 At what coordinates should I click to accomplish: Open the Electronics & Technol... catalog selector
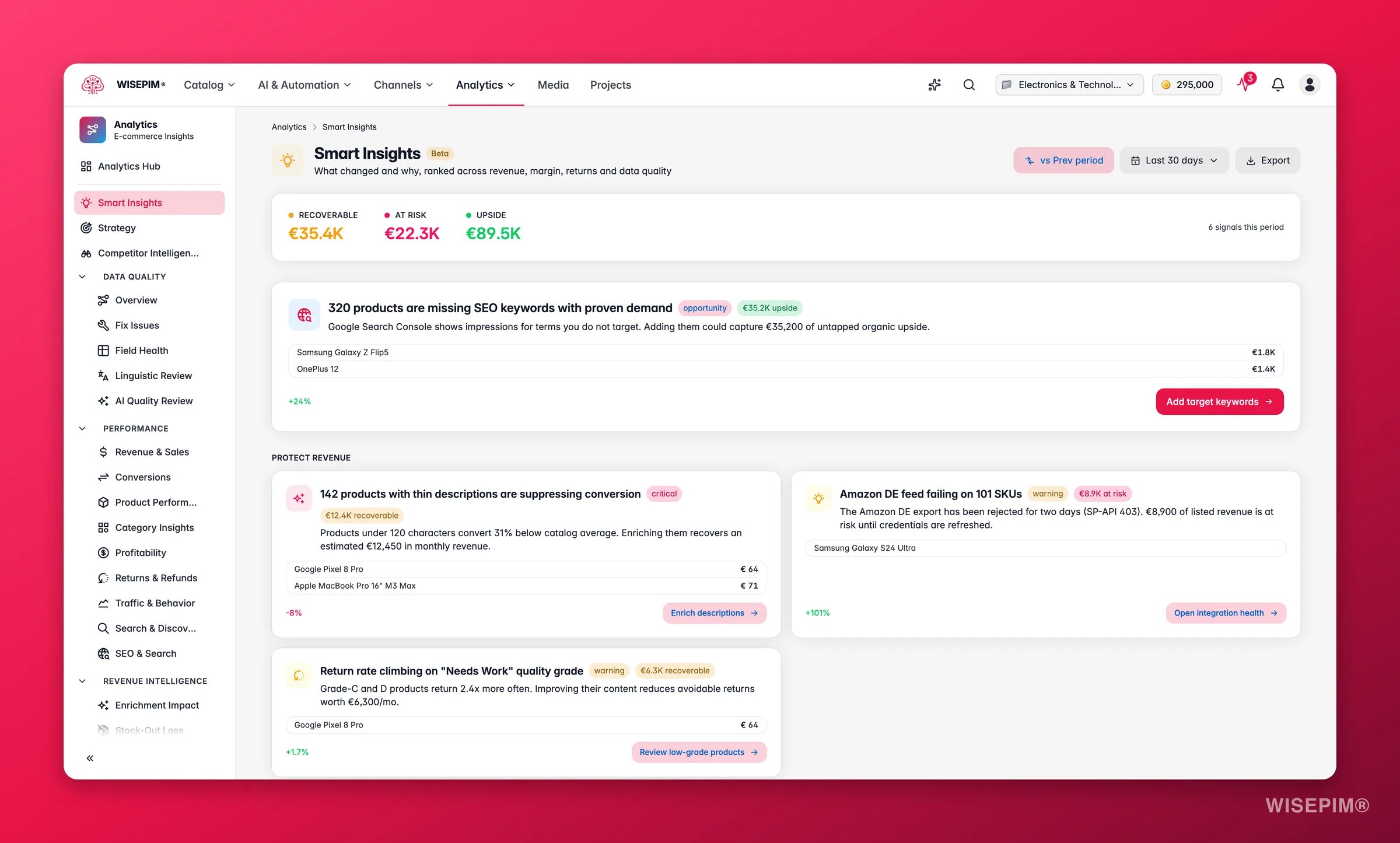[1069, 85]
